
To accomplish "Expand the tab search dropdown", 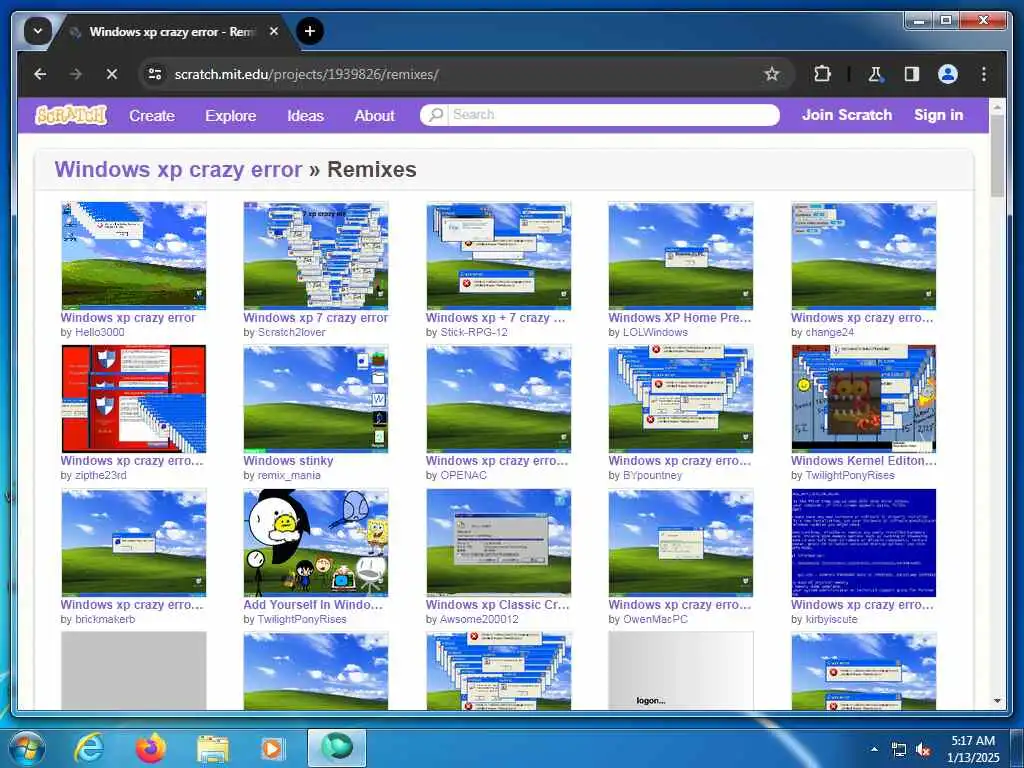I will point(38,31).
